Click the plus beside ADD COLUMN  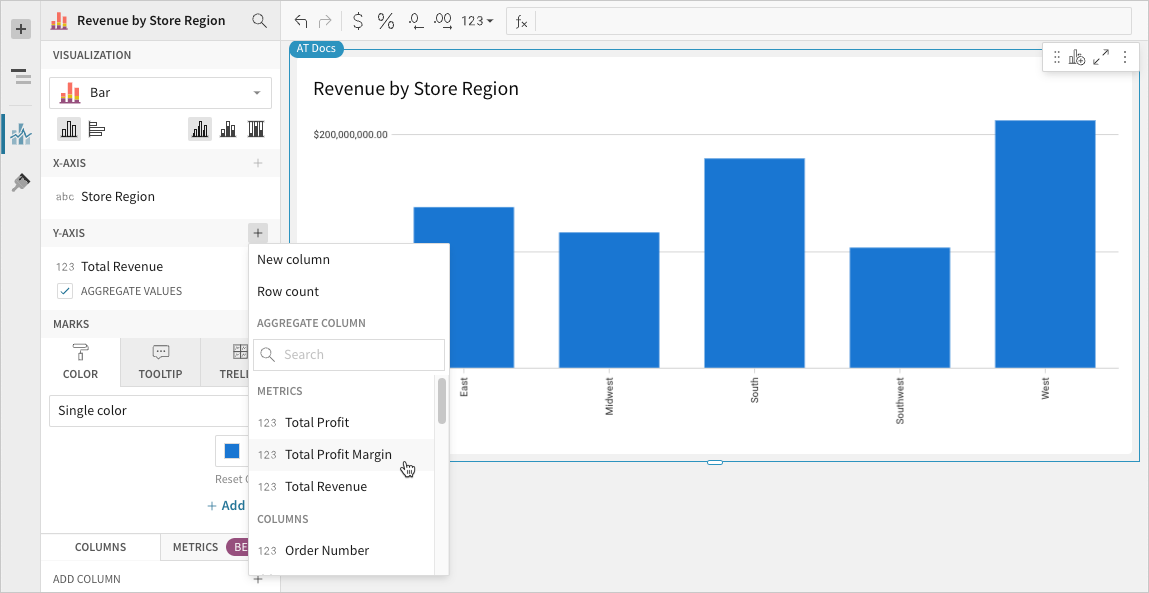click(258, 579)
